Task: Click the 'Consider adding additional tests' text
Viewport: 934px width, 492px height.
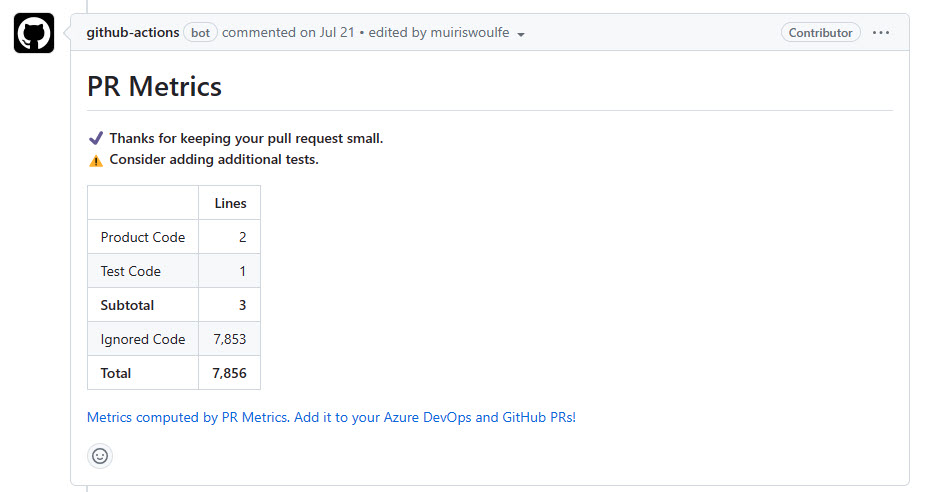Action: point(214,160)
